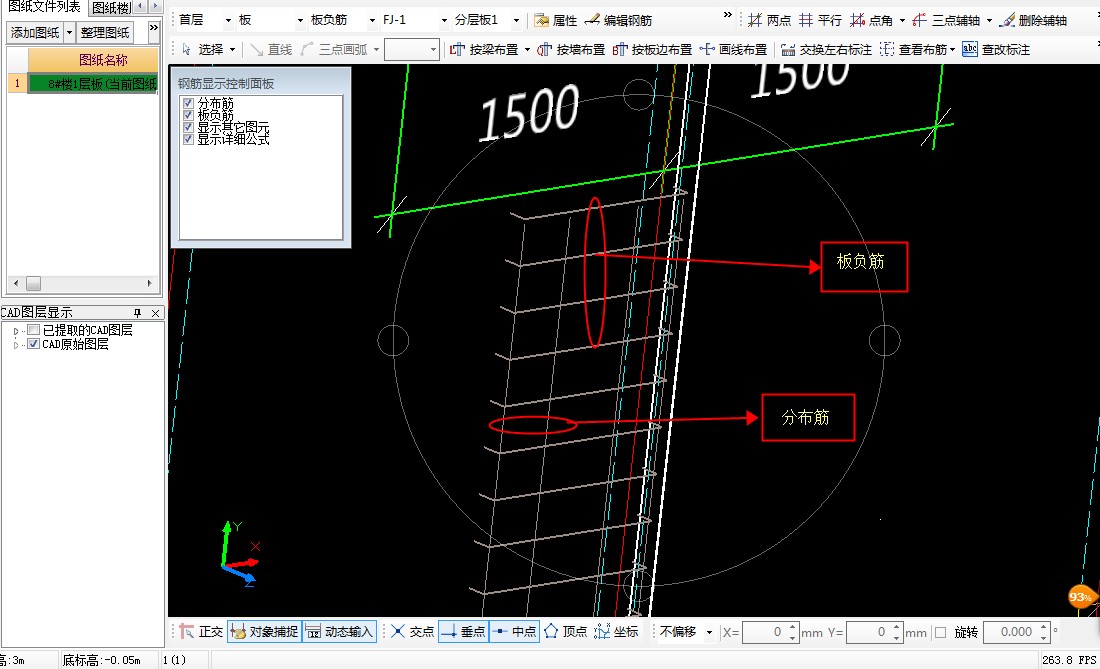
Task: Toggle 垂点 perpendicular snap
Action: coord(463,632)
